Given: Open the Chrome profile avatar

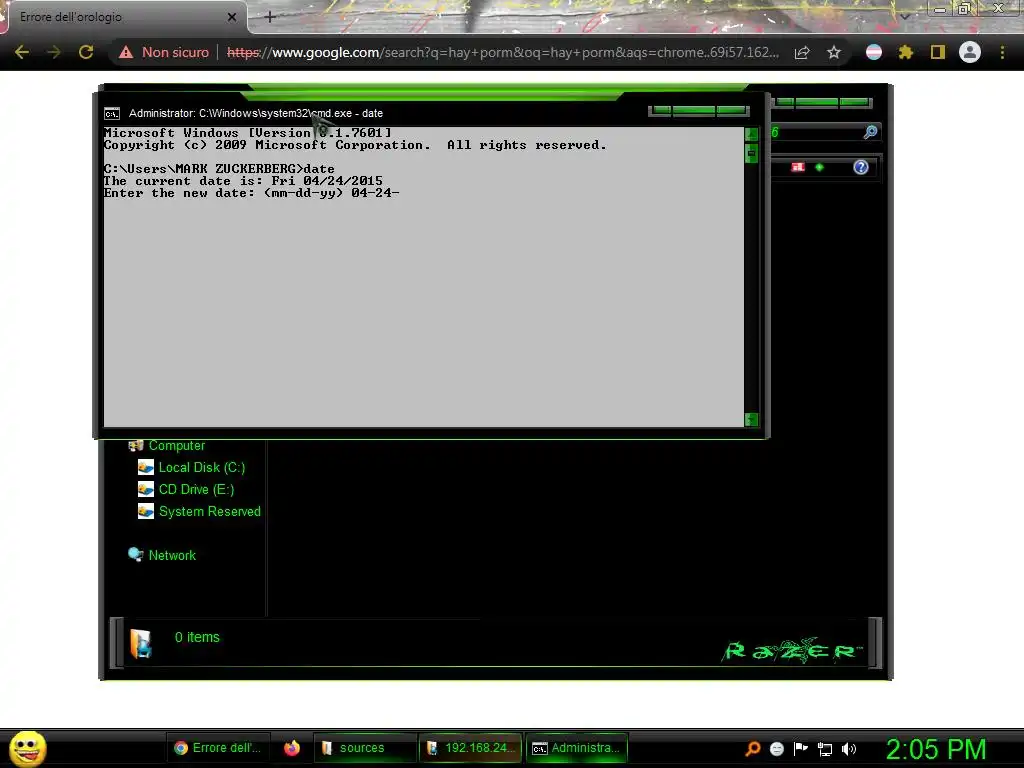Looking at the screenshot, I should [970, 52].
